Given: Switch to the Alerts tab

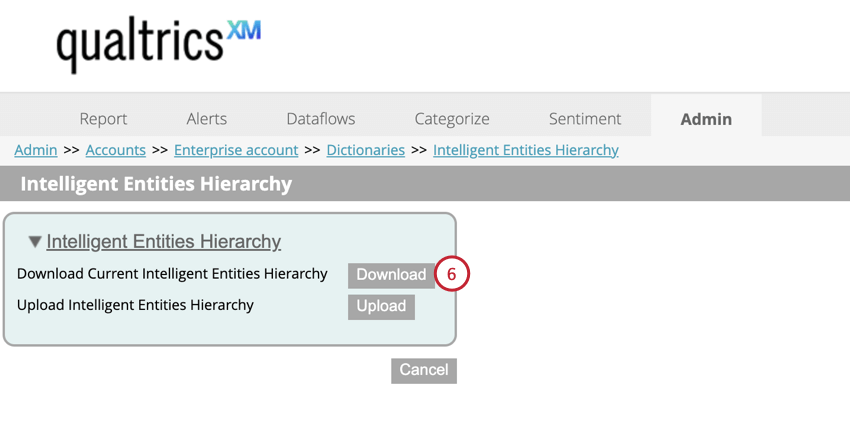Looking at the screenshot, I should [x=207, y=118].
